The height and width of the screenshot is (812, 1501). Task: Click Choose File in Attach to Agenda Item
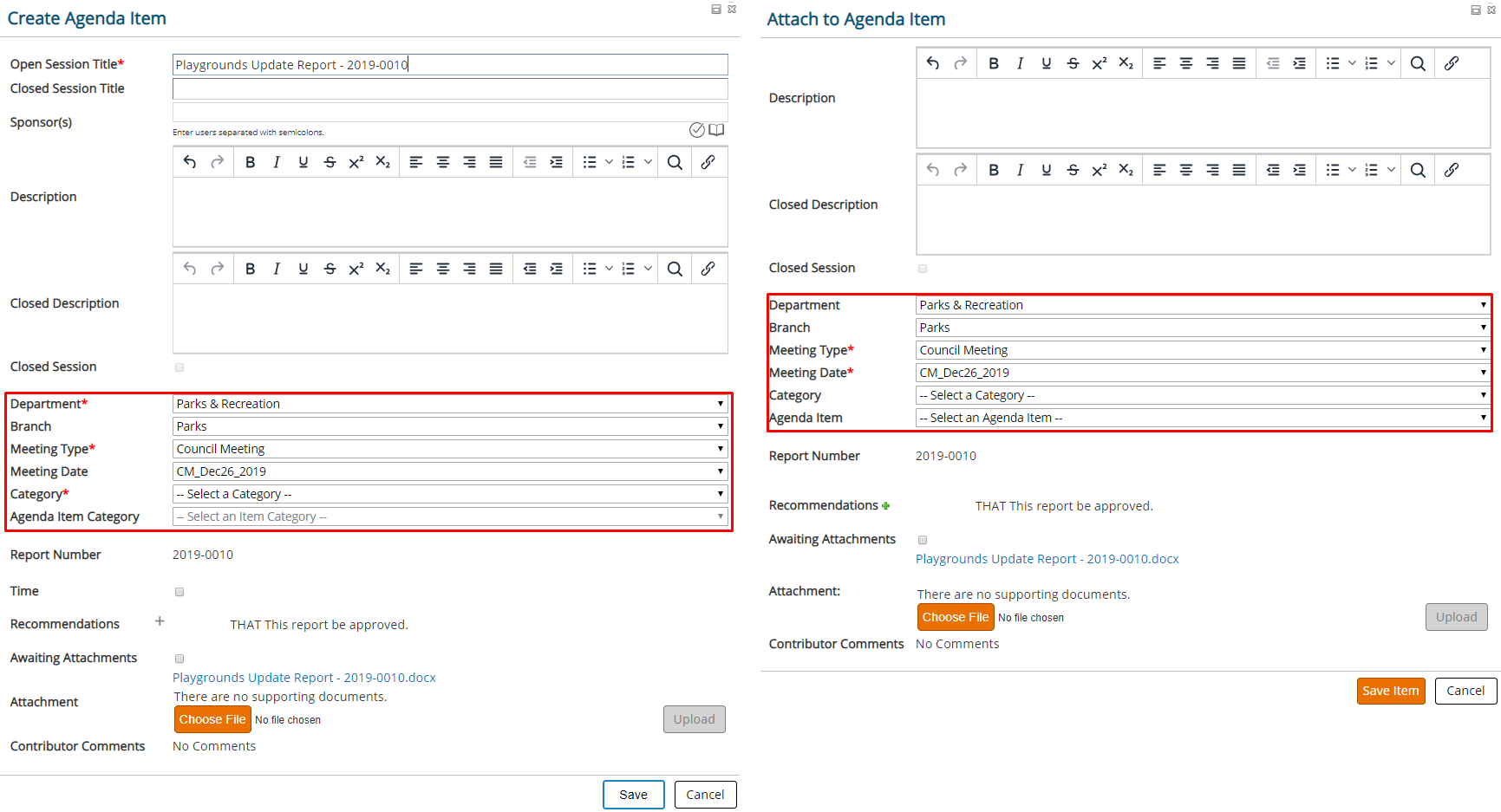956,617
